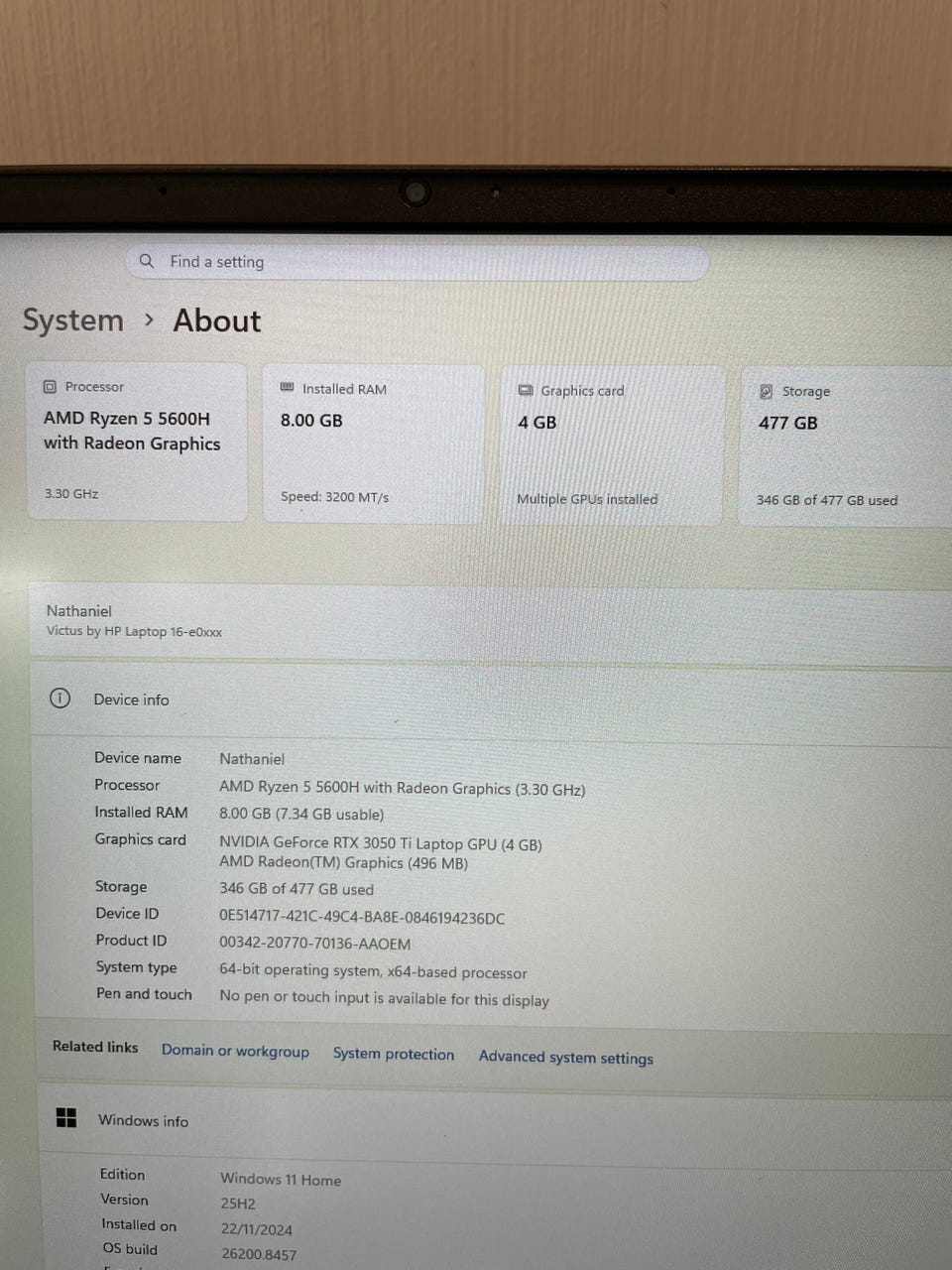Click the Graphics card icon

point(526,391)
